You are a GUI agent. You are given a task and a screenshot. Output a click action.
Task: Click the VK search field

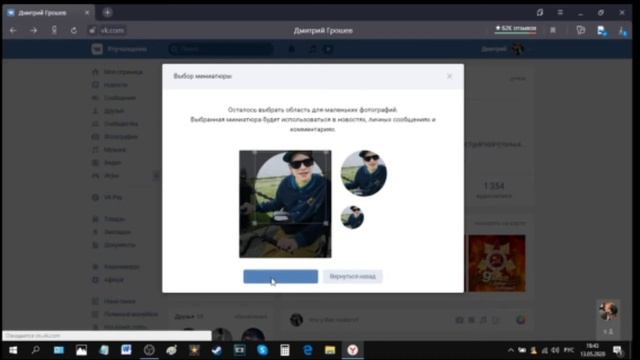[x=221, y=49]
